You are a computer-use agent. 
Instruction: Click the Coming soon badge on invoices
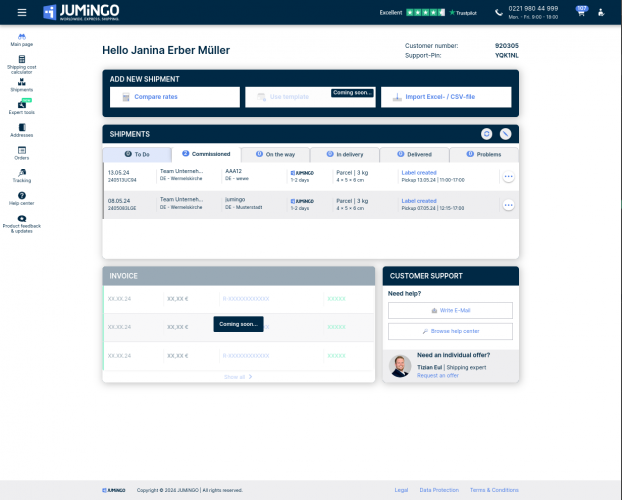pyautogui.click(x=238, y=324)
